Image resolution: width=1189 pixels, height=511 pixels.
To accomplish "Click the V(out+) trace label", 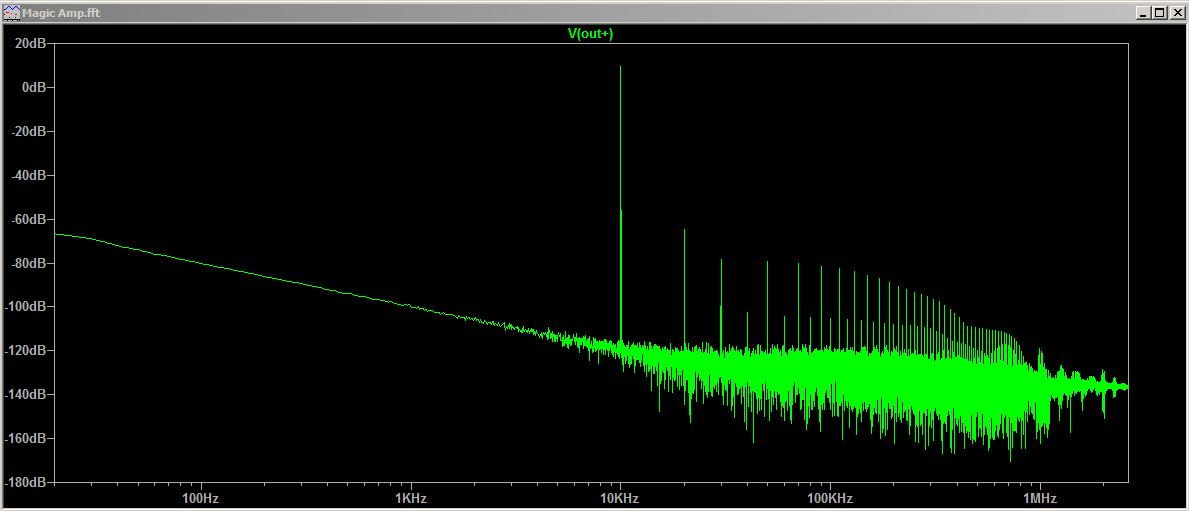I will pos(591,34).
